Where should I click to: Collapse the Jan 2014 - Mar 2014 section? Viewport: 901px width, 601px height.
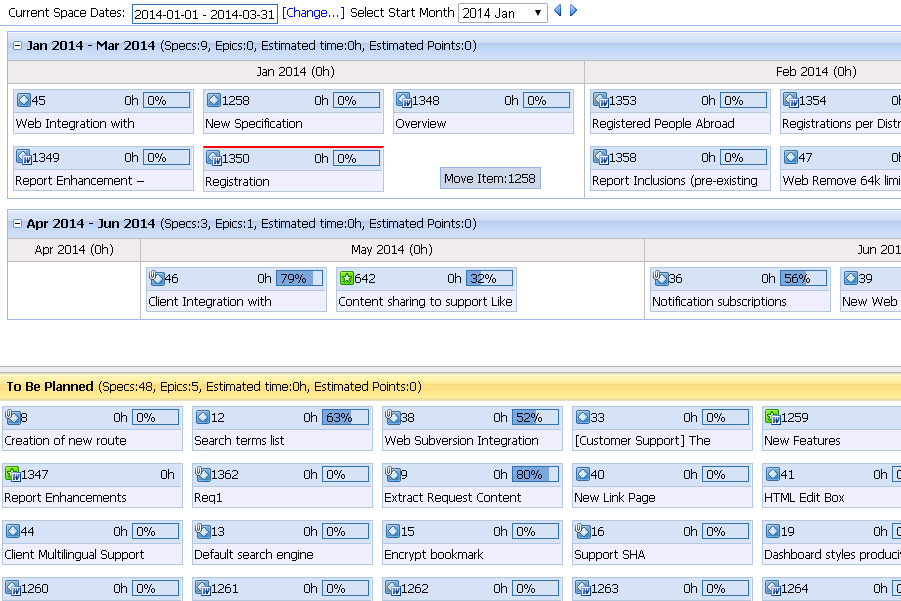click(18, 46)
